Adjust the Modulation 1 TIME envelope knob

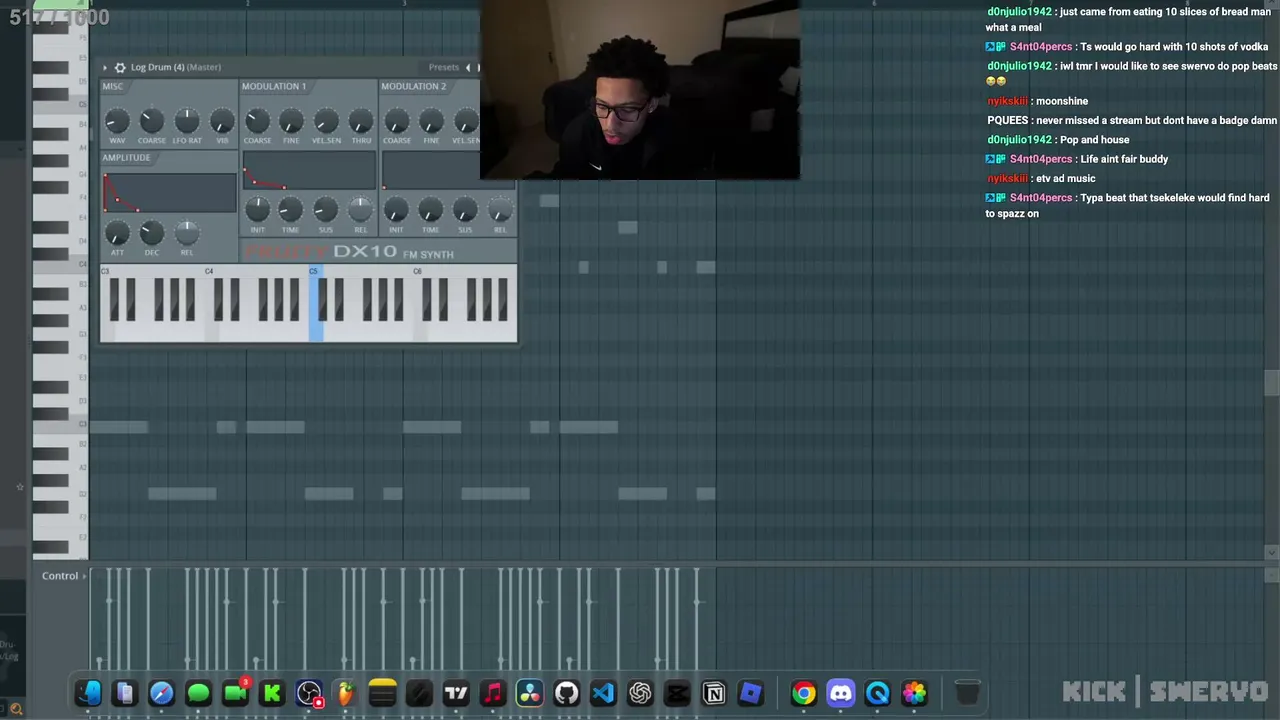coord(291,209)
